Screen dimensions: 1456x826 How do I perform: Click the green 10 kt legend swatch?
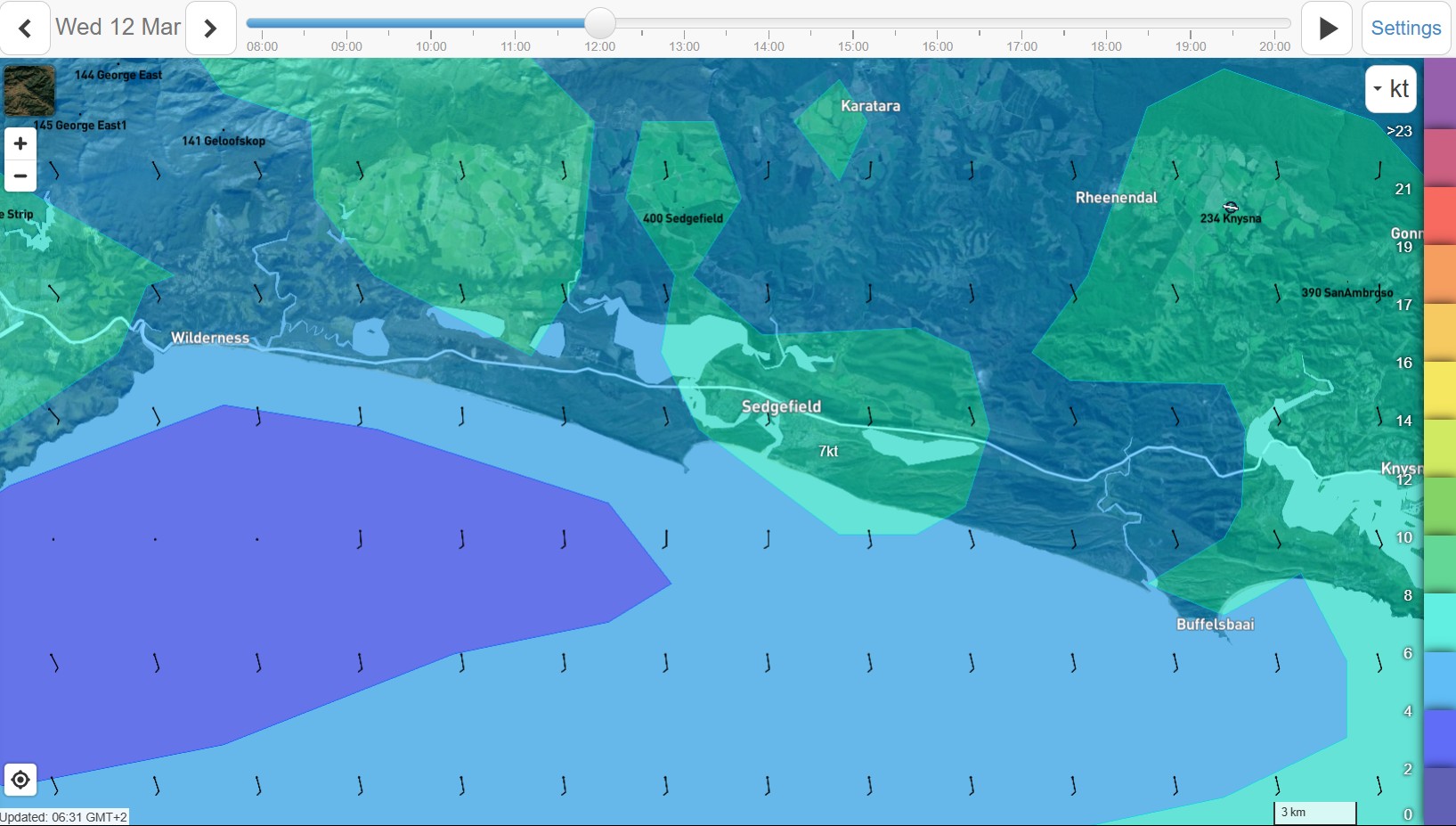tap(1440, 564)
